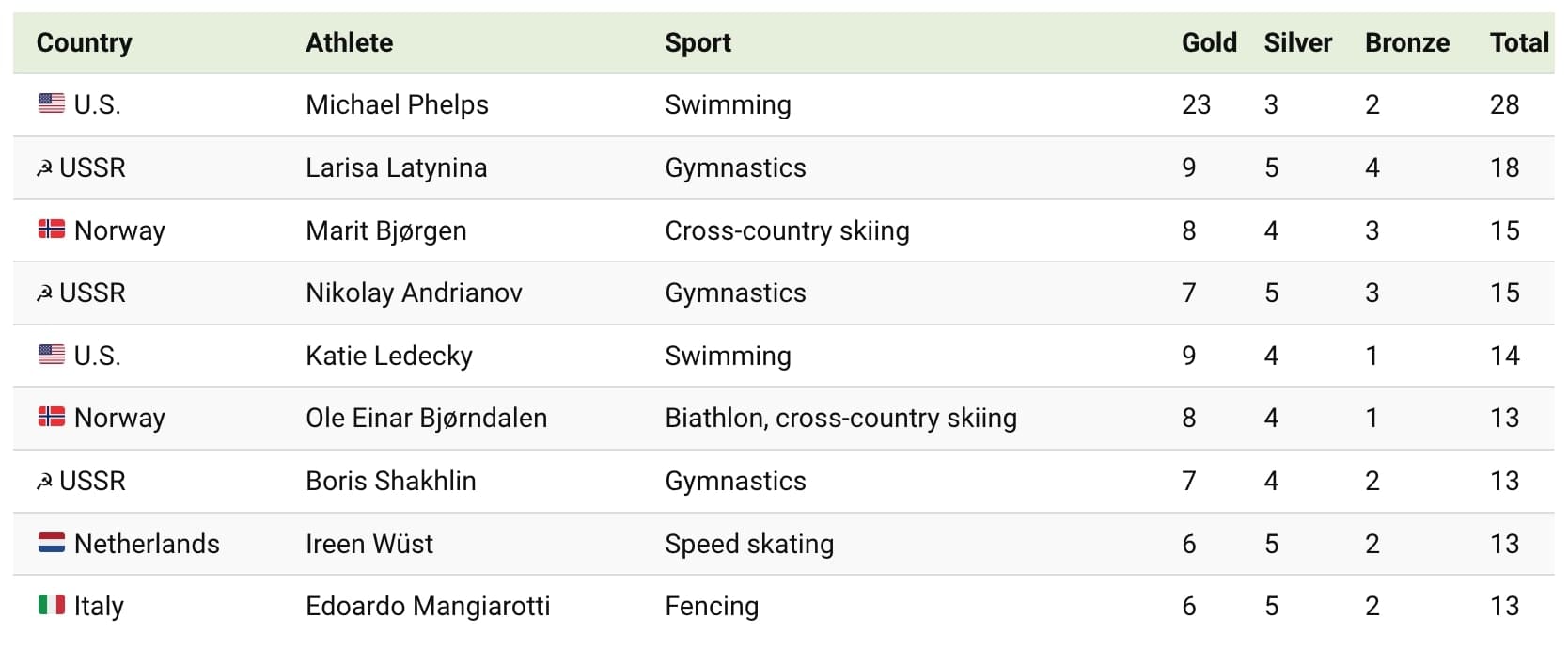Click the U.S. flag beside Michael Phelps
Image resolution: width=1568 pixels, height=666 pixels.
click(52, 103)
